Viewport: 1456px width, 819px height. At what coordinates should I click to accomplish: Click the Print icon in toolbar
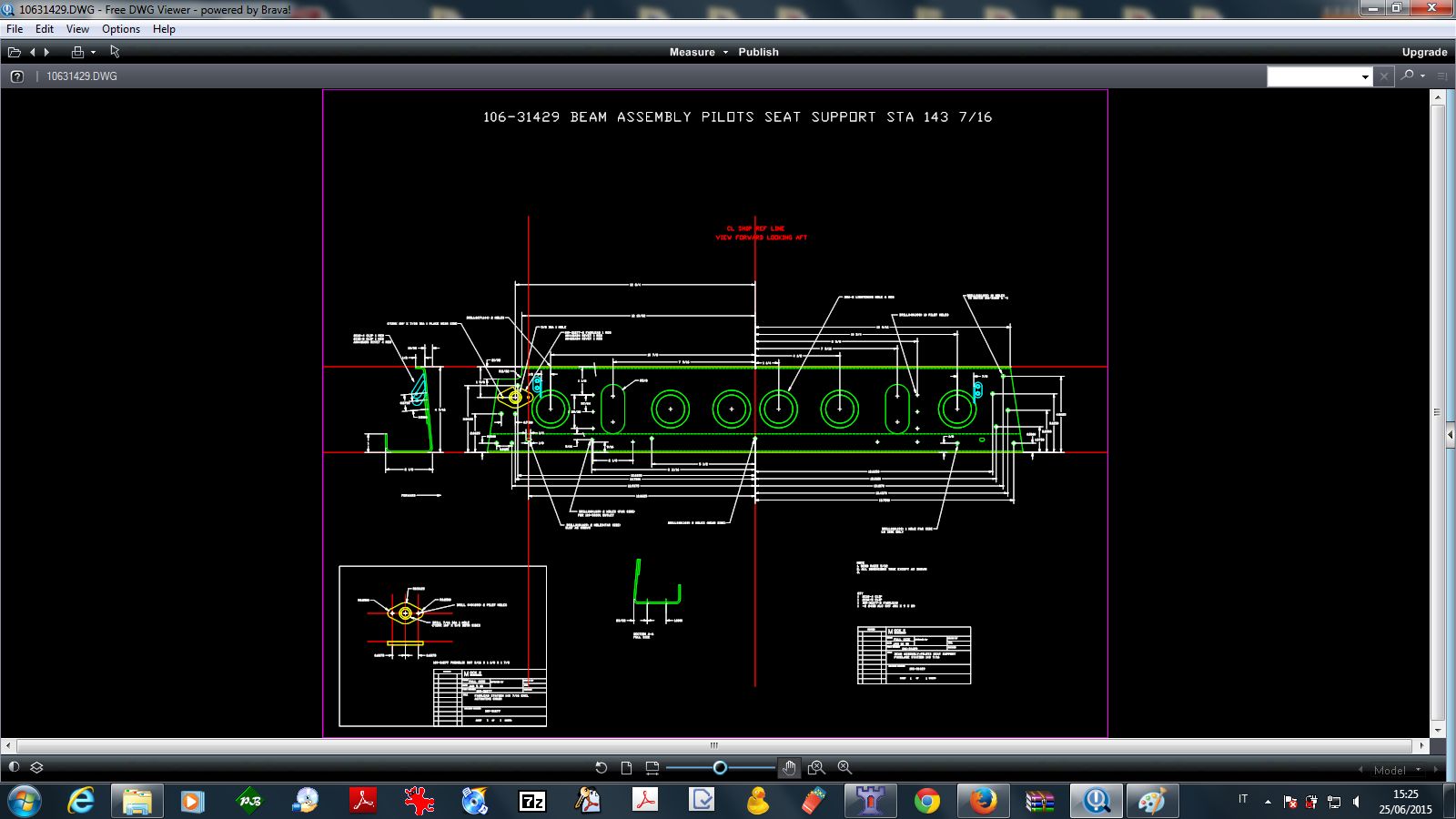click(x=77, y=52)
